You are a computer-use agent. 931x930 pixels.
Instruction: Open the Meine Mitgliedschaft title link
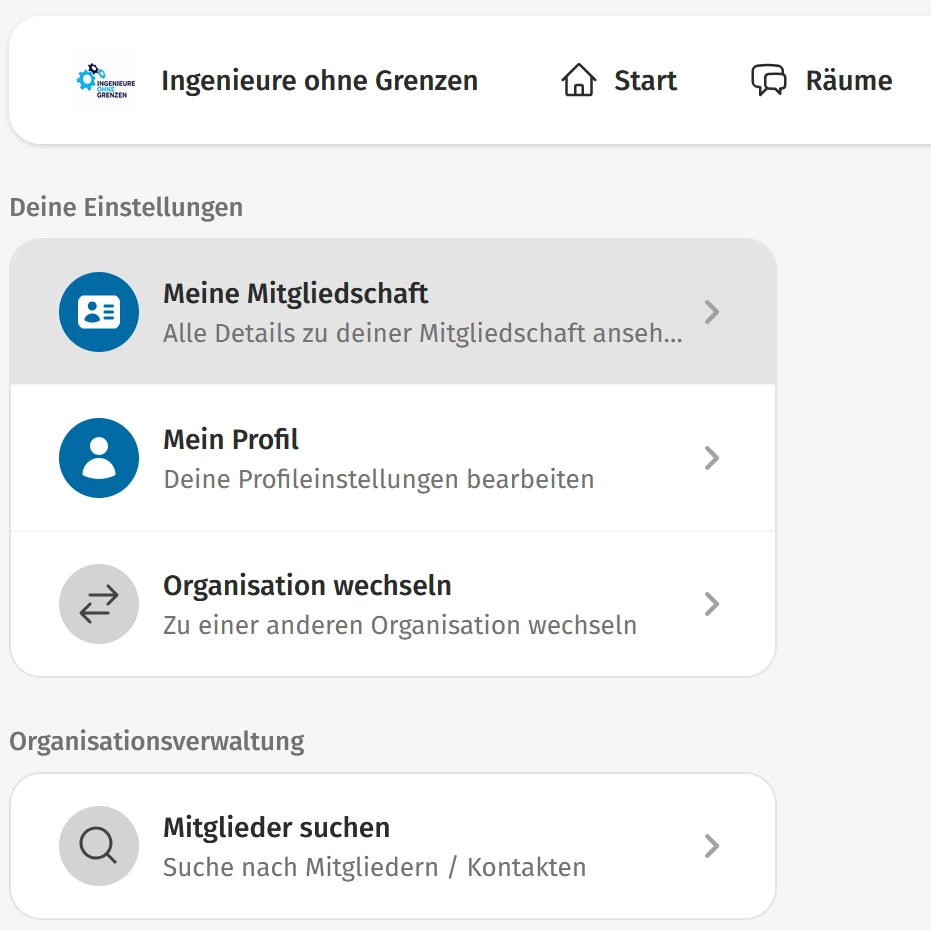(295, 294)
